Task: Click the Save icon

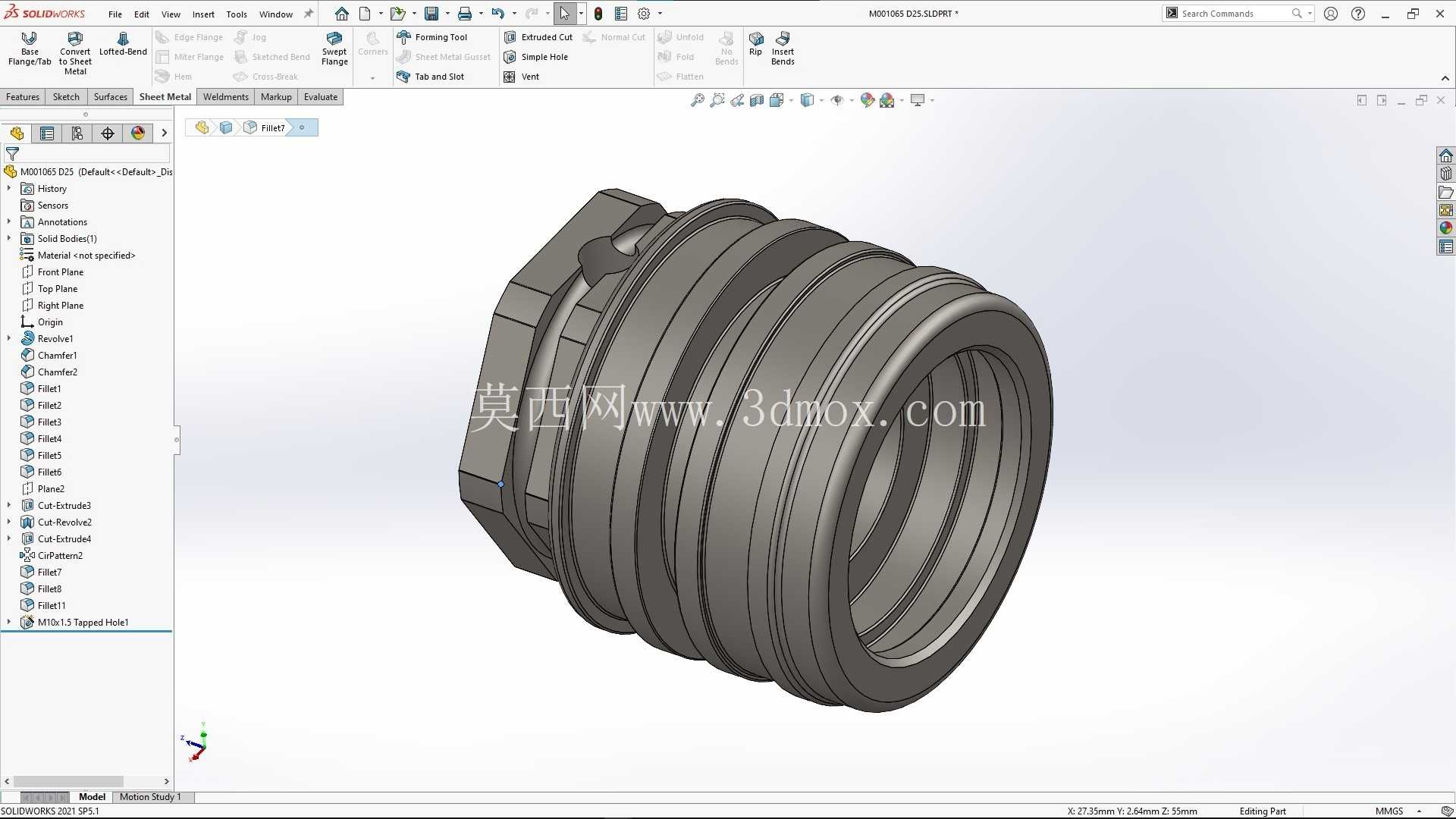Action: click(x=431, y=14)
